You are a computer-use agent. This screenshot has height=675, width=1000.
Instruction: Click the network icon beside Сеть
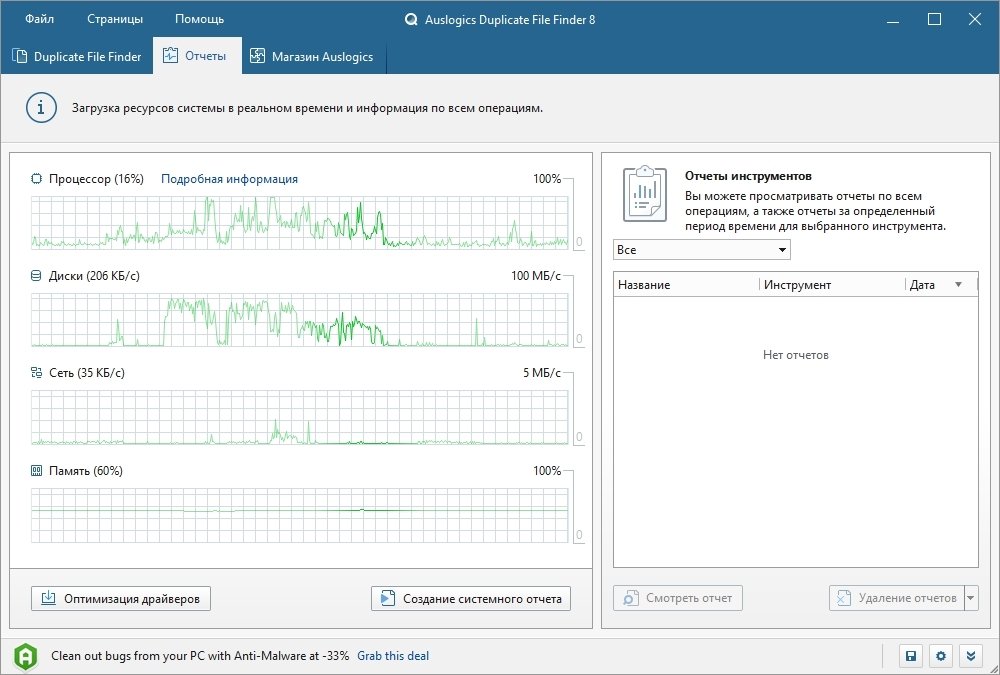37,373
